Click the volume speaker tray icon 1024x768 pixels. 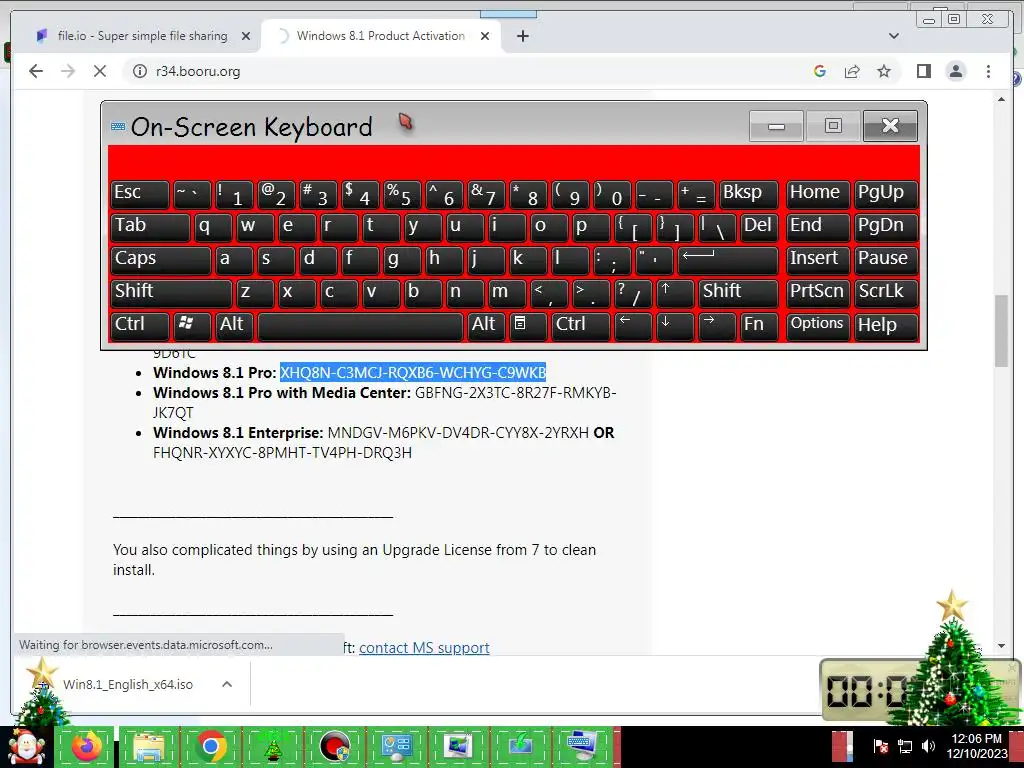[x=928, y=746]
